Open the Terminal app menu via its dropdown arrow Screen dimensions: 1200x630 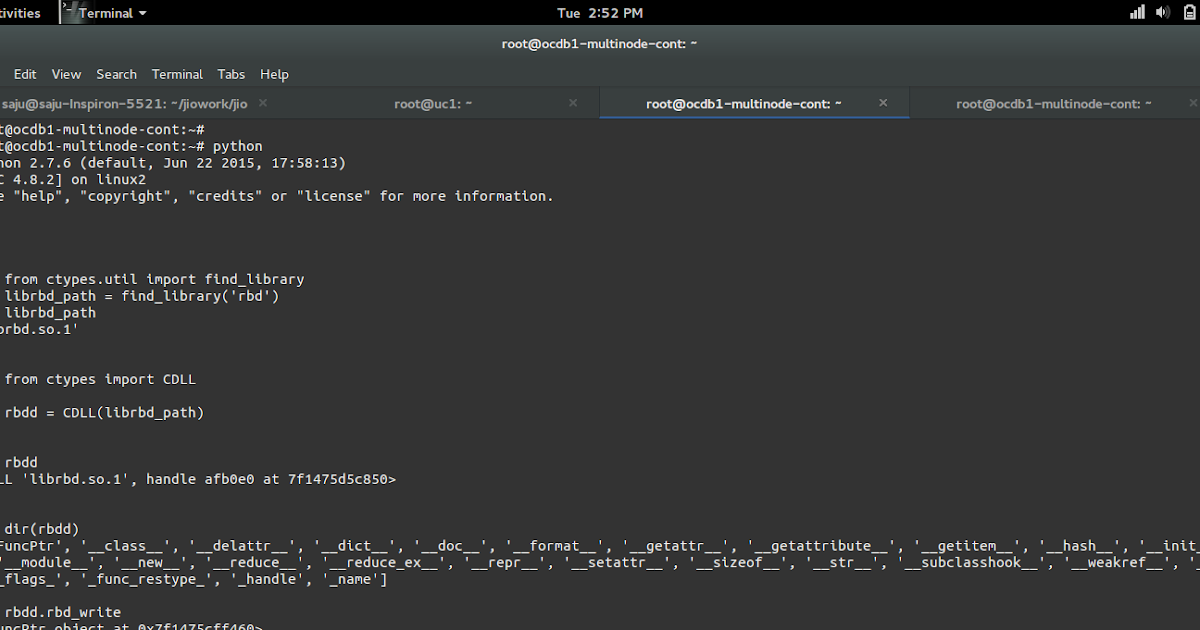pos(140,12)
